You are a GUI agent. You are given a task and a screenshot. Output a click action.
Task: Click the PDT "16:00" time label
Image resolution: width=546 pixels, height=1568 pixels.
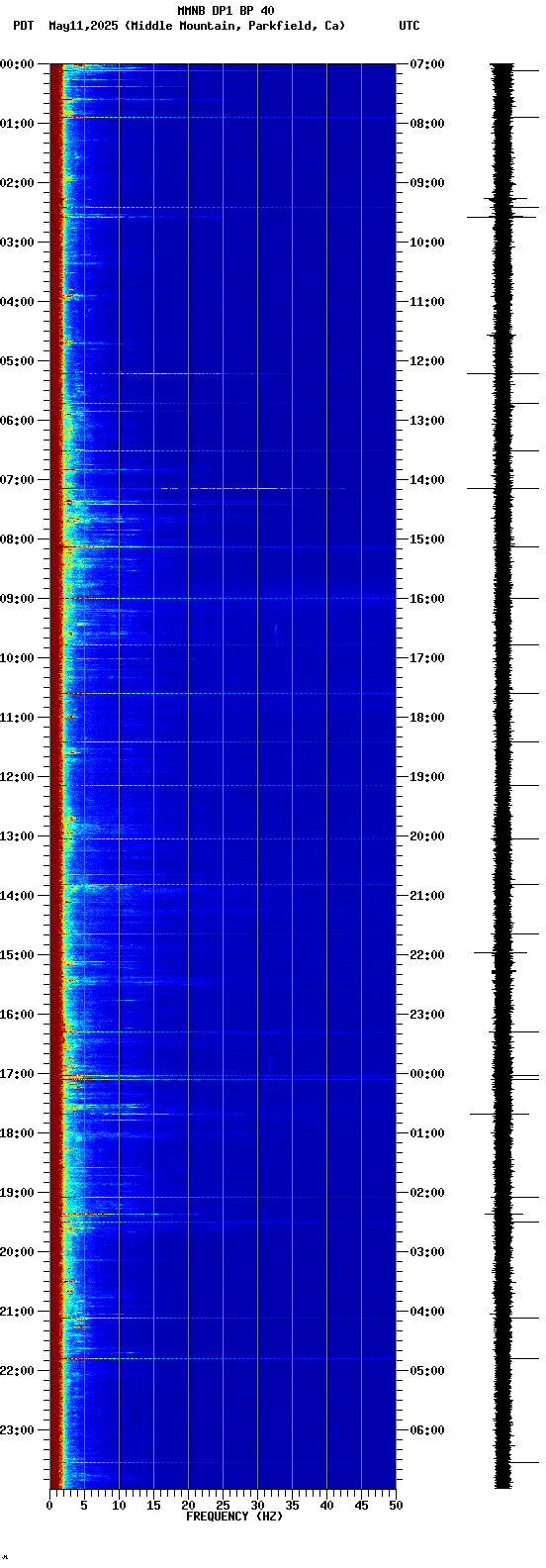coord(17,1015)
